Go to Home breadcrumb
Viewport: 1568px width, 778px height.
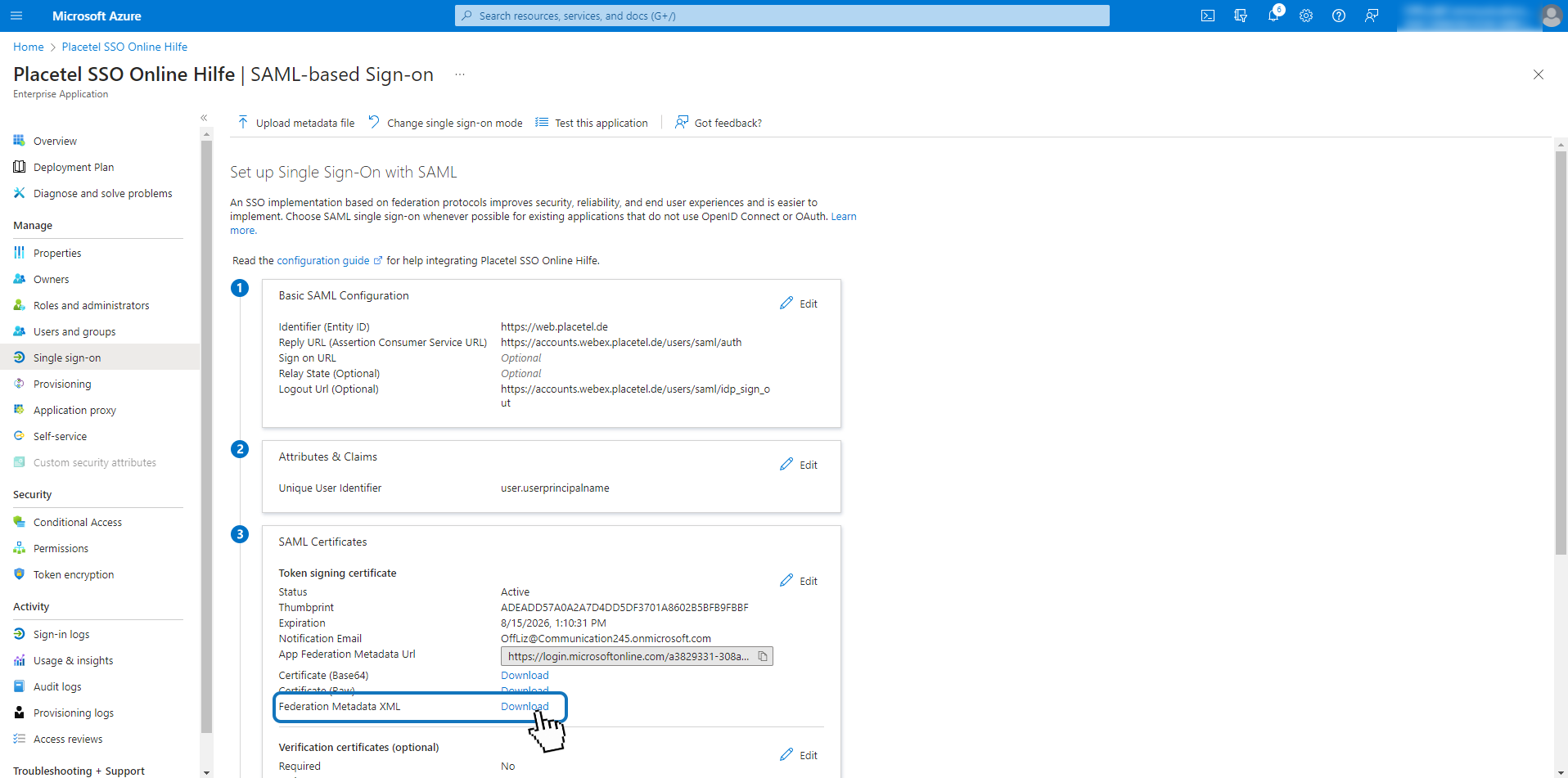[x=29, y=47]
